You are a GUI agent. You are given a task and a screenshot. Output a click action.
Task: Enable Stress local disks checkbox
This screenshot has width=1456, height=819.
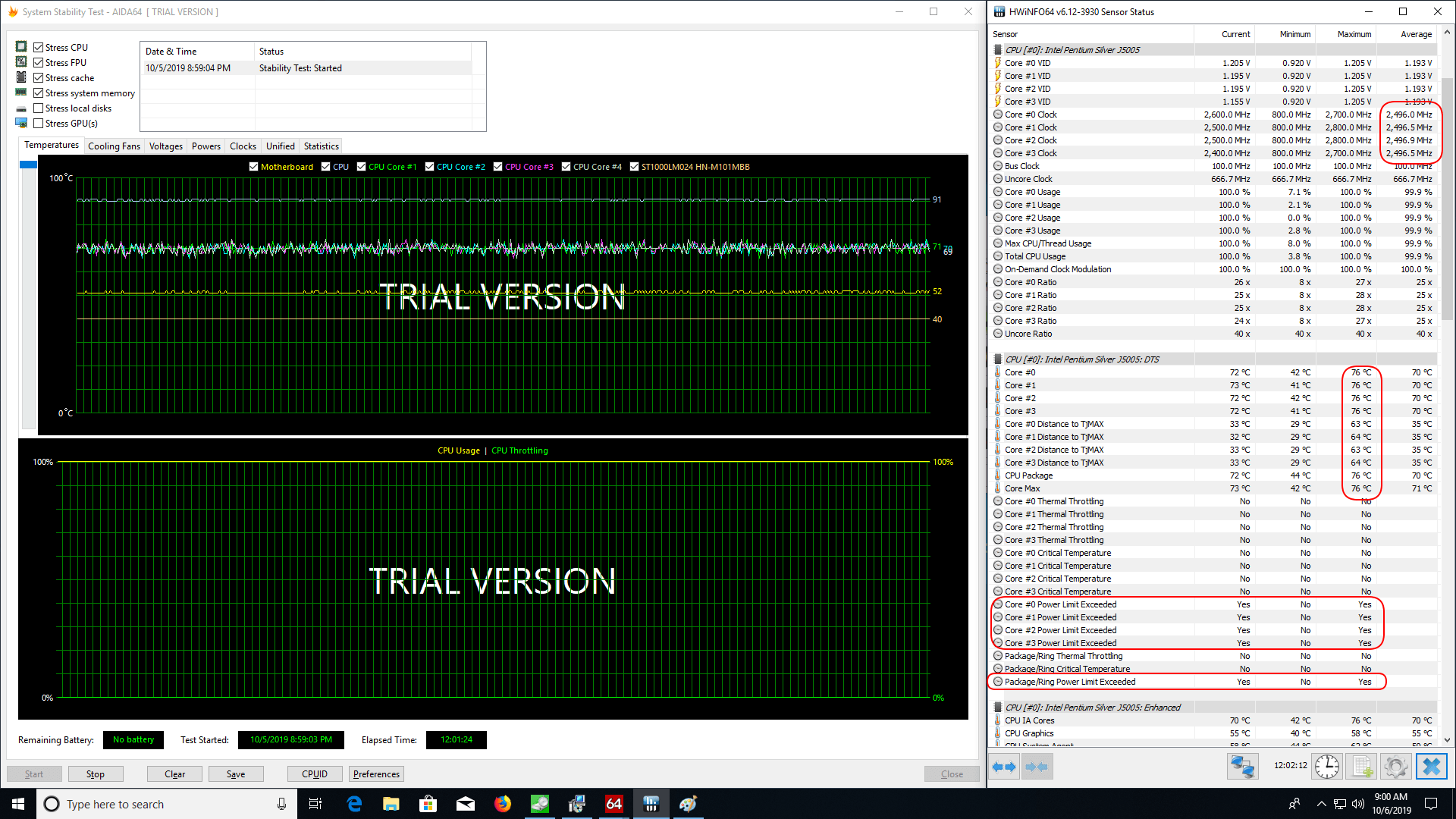pyautogui.click(x=39, y=108)
